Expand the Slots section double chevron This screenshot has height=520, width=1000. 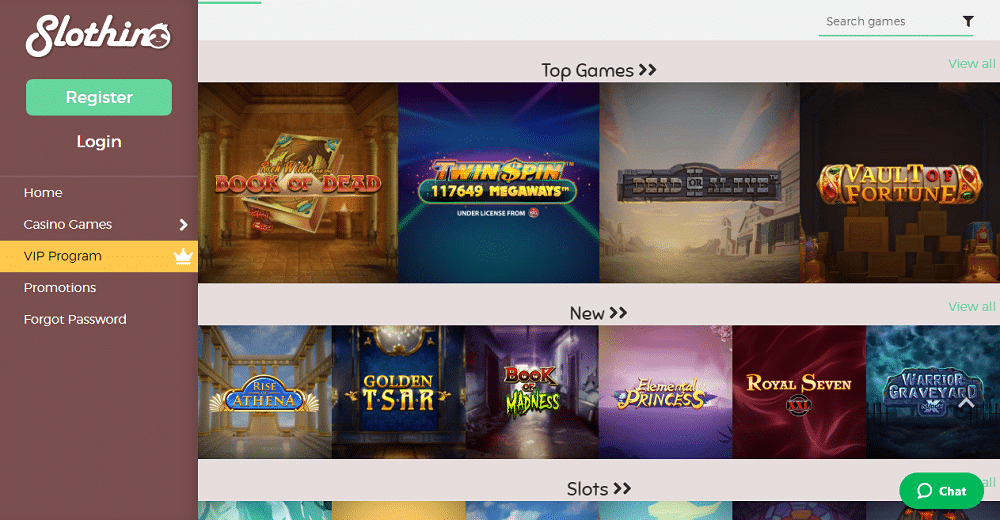point(622,489)
